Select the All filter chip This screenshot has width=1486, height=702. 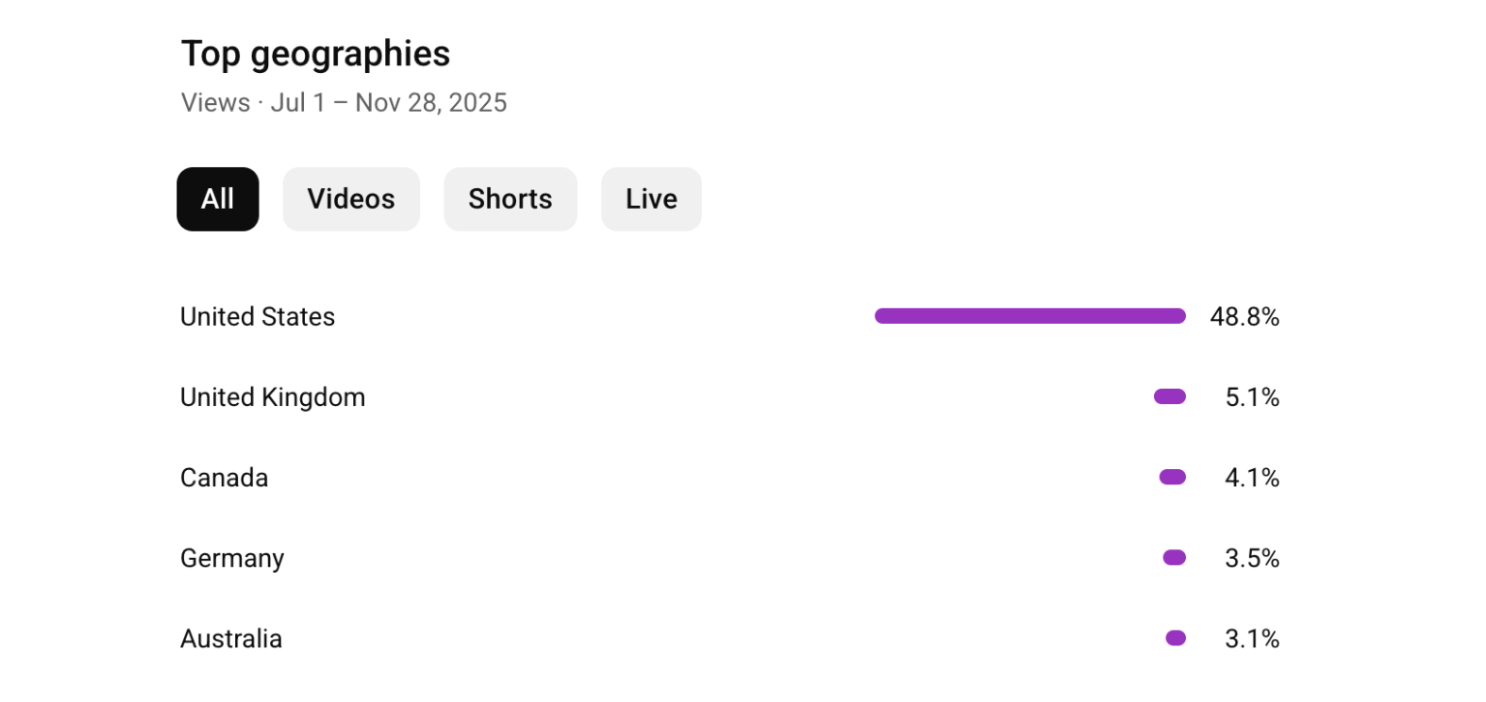tap(218, 199)
